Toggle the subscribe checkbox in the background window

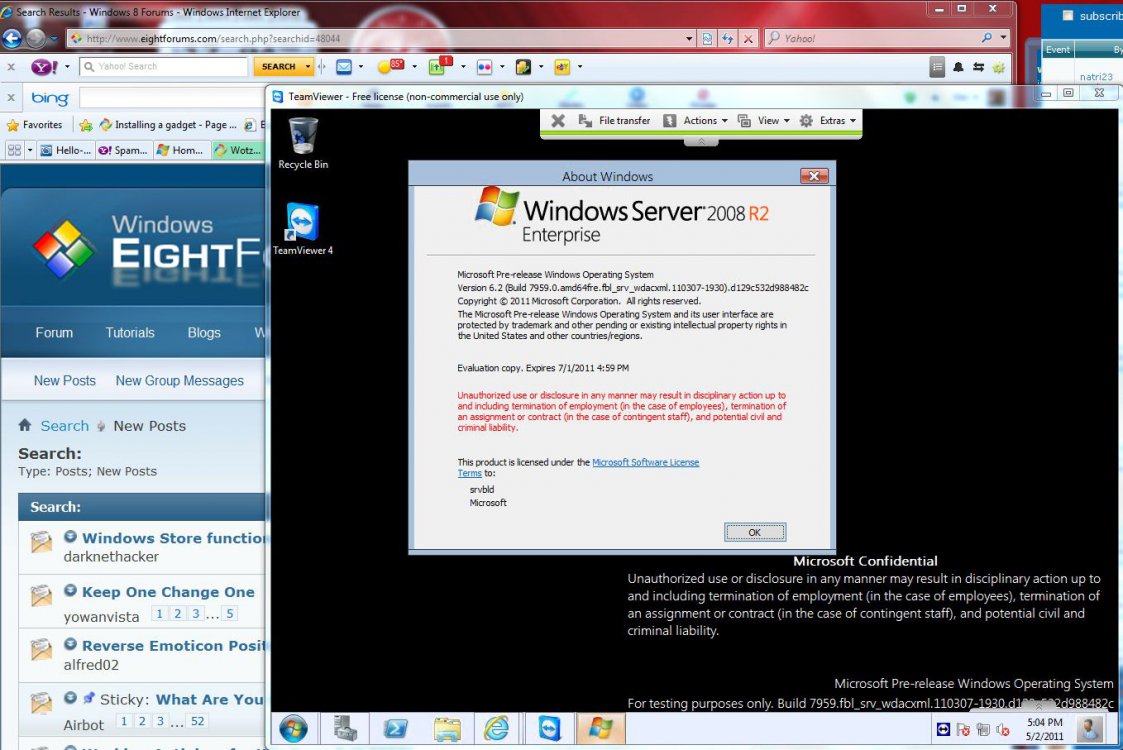(1067, 16)
